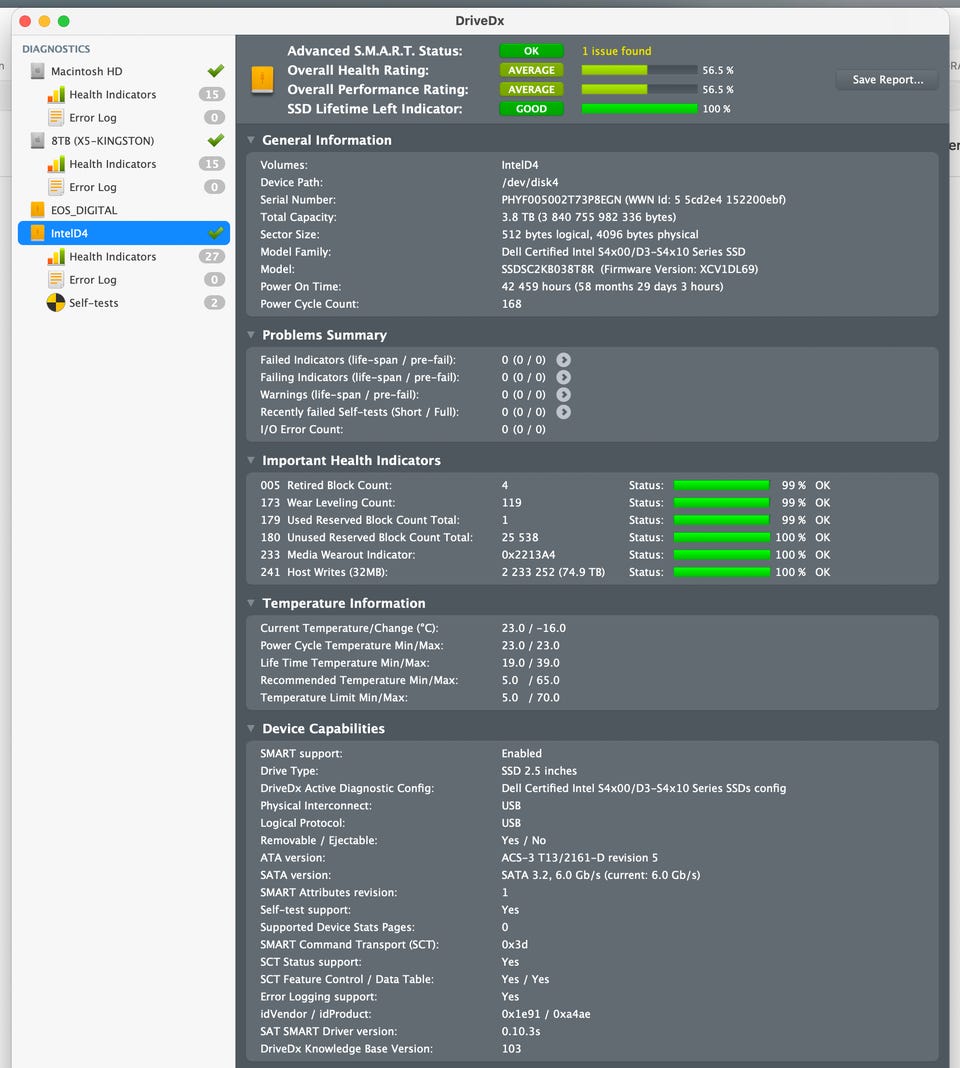Open Error Log icon under Macintosh HD
Viewport: 960px width, 1068px height.
[x=56, y=118]
